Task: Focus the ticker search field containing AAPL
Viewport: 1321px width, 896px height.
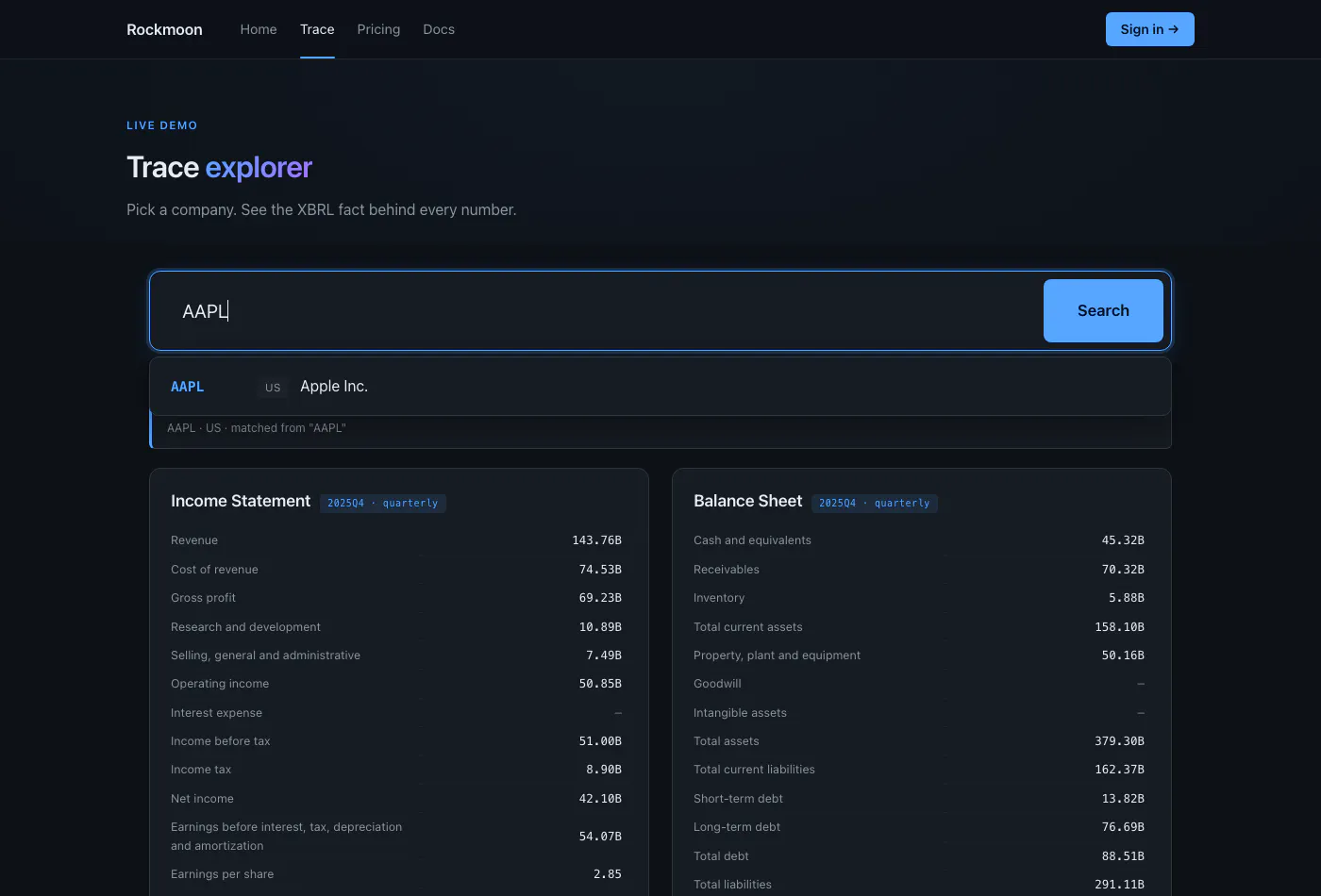Action: point(596,311)
